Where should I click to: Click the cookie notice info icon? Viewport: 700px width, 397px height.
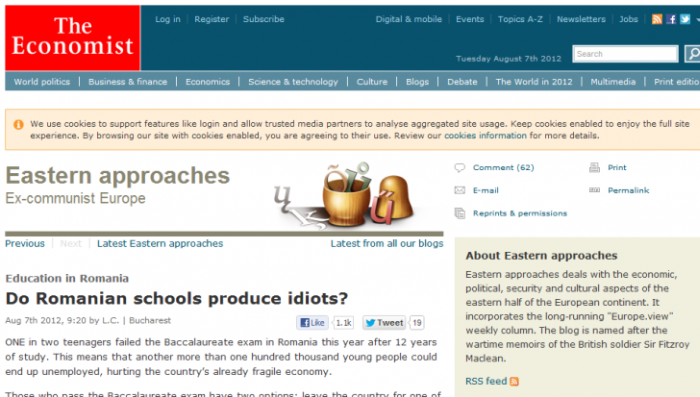click(x=18, y=125)
